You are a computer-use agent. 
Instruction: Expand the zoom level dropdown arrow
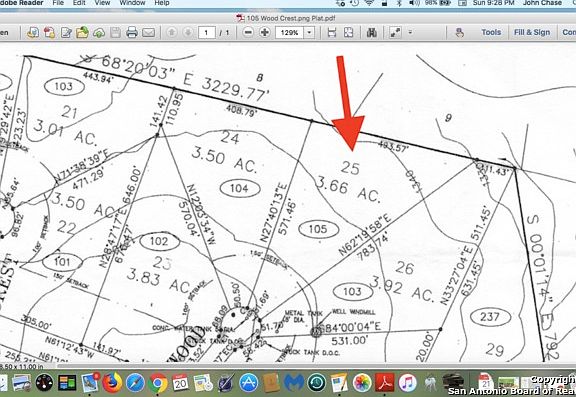[x=309, y=33]
